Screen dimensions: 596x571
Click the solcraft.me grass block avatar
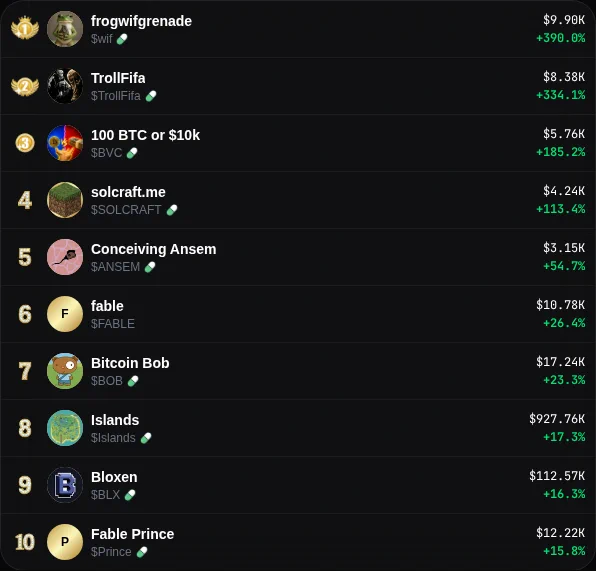click(x=65, y=200)
